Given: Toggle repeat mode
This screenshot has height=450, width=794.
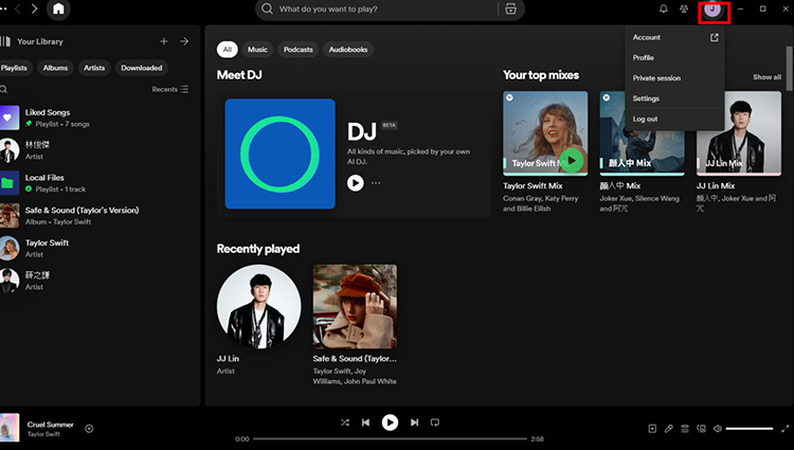Looking at the screenshot, I should click(x=435, y=423).
